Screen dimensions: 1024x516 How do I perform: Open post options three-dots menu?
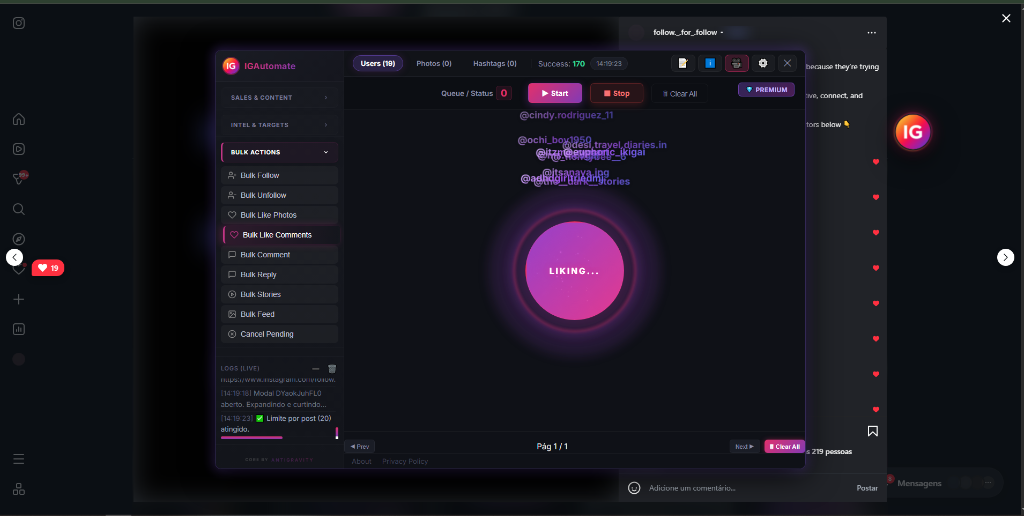click(x=872, y=33)
